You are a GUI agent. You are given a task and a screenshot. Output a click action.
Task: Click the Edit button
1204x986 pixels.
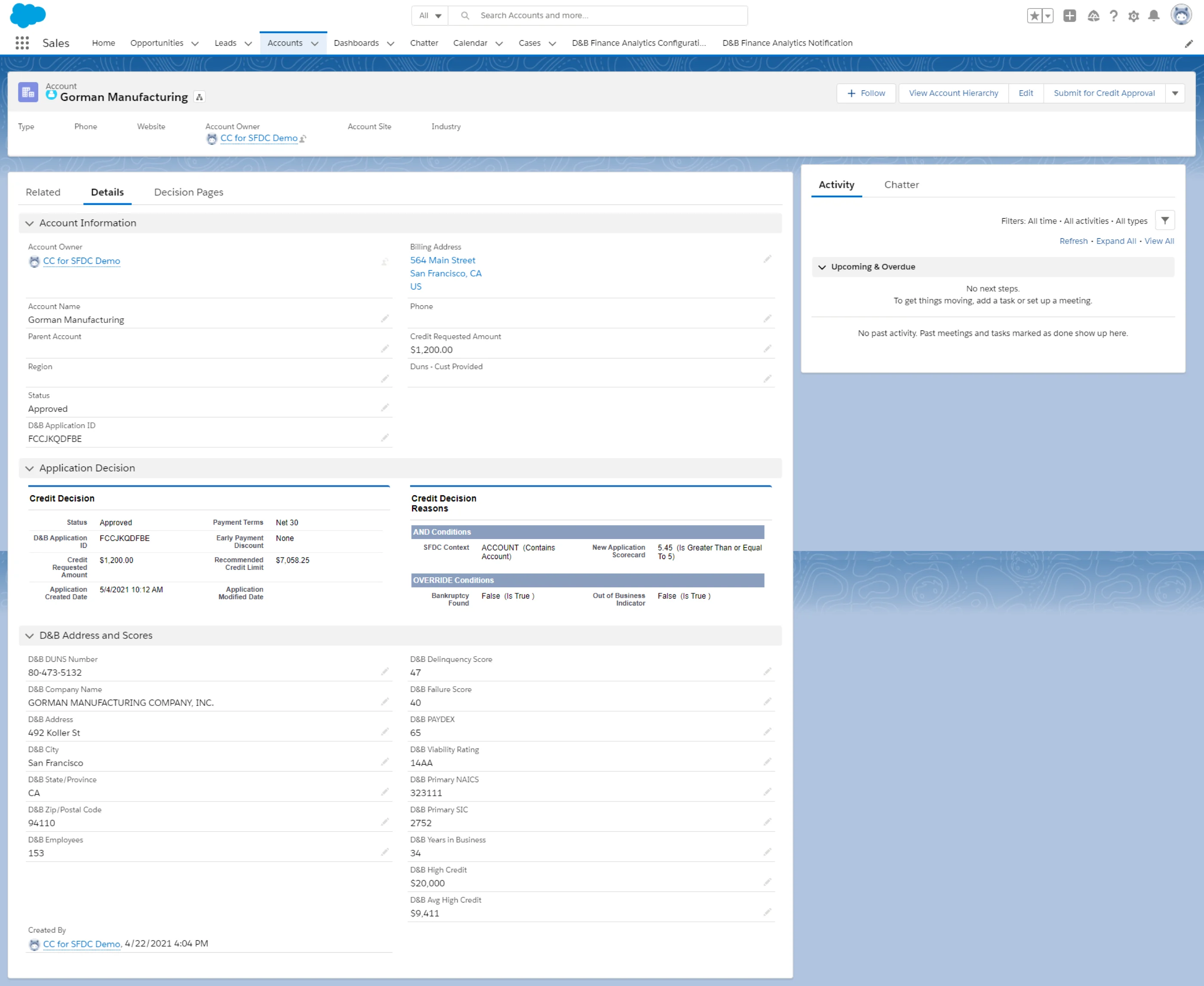(x=1026, y=93)
